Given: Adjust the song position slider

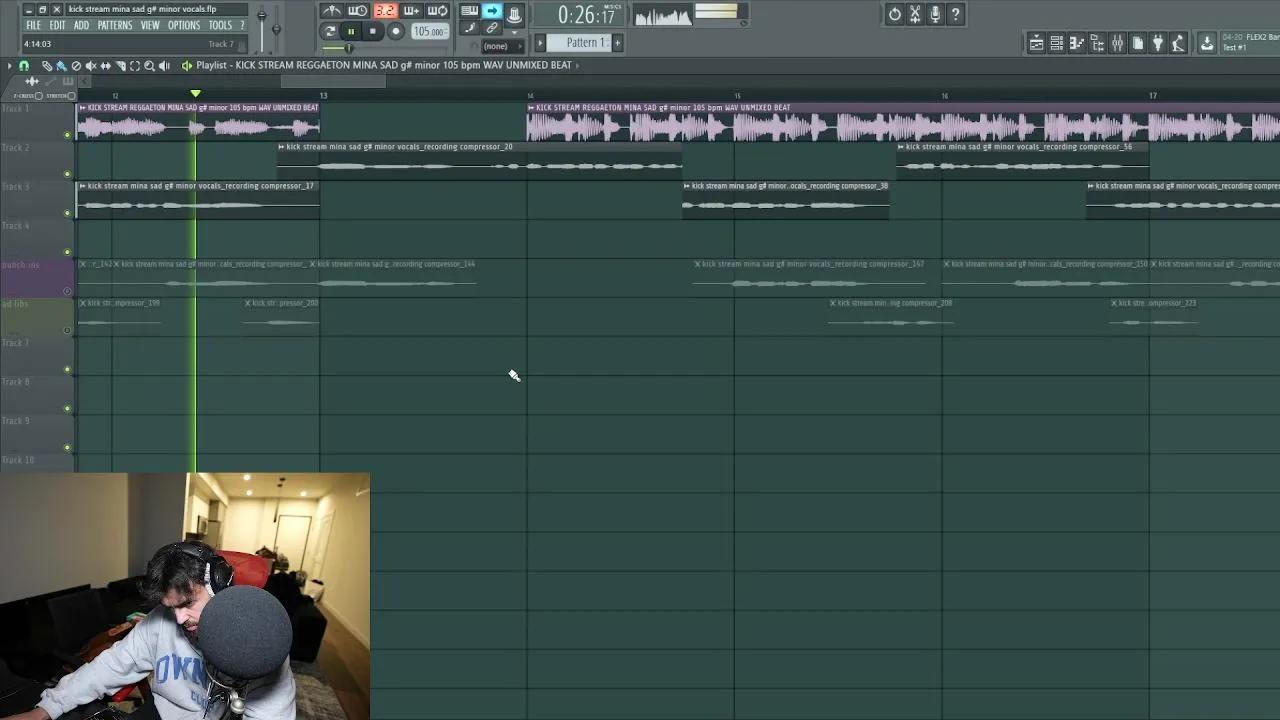Looking at the screenshot, I should 349,48.
